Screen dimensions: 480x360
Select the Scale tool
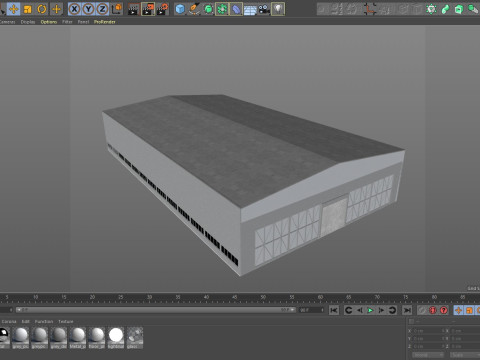pyautogui.click(x=28, y=9)
